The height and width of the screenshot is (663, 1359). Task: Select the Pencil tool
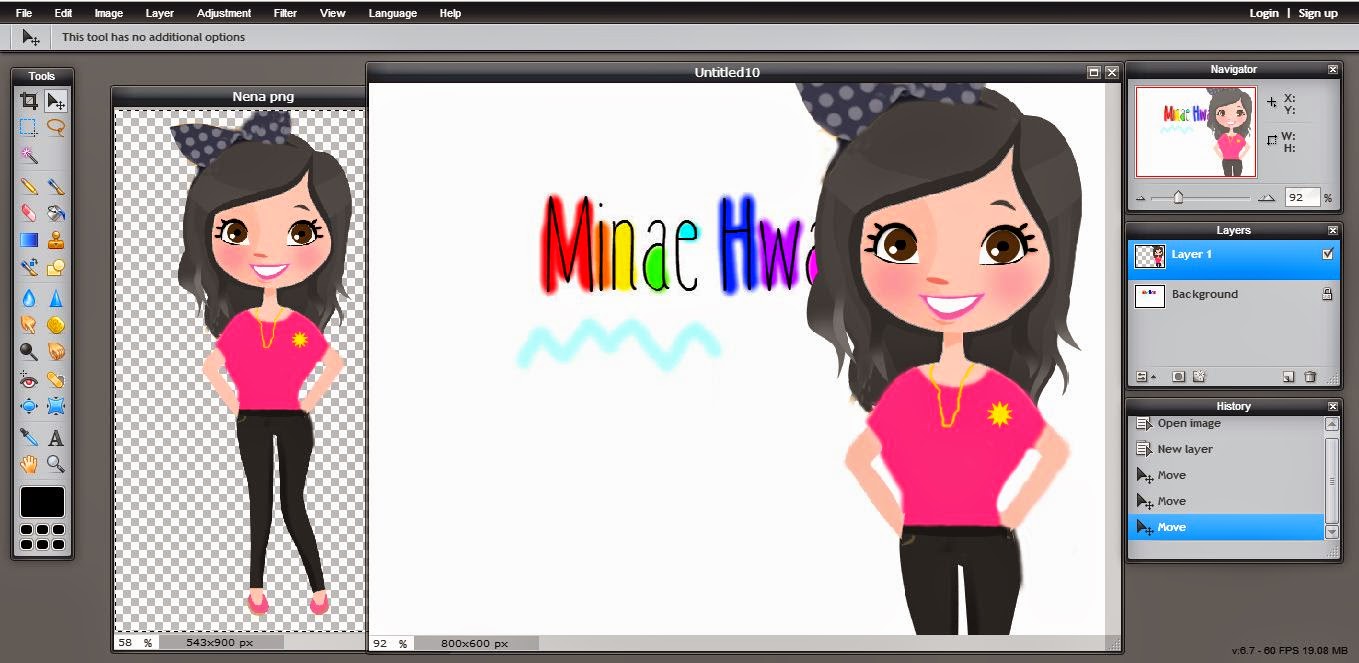[x=29, y=186]
